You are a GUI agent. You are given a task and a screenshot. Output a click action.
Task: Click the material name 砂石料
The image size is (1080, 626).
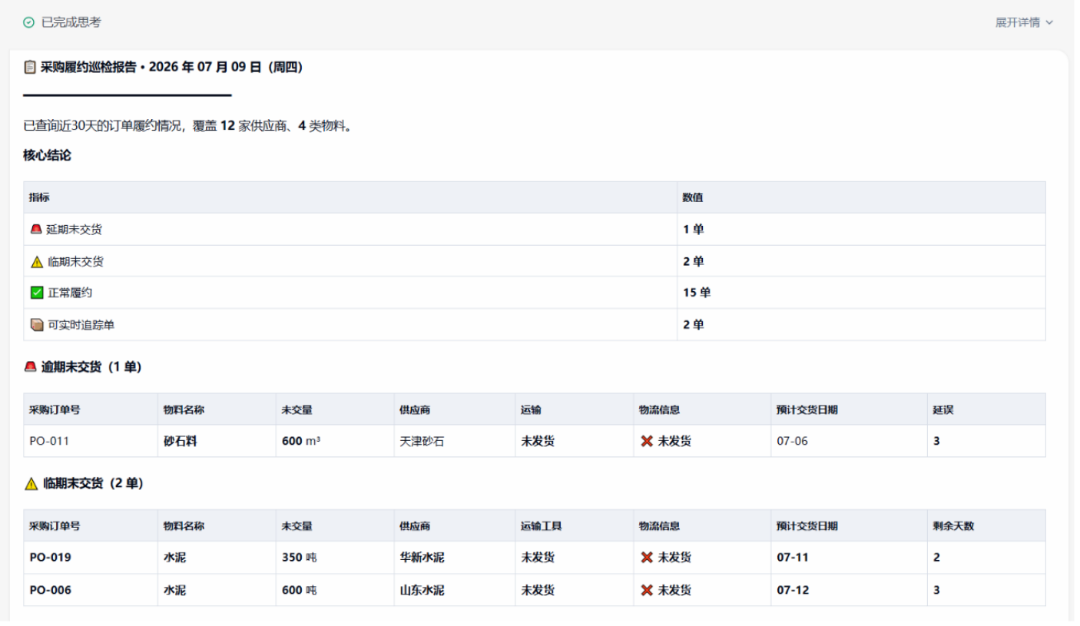point(180,441)
